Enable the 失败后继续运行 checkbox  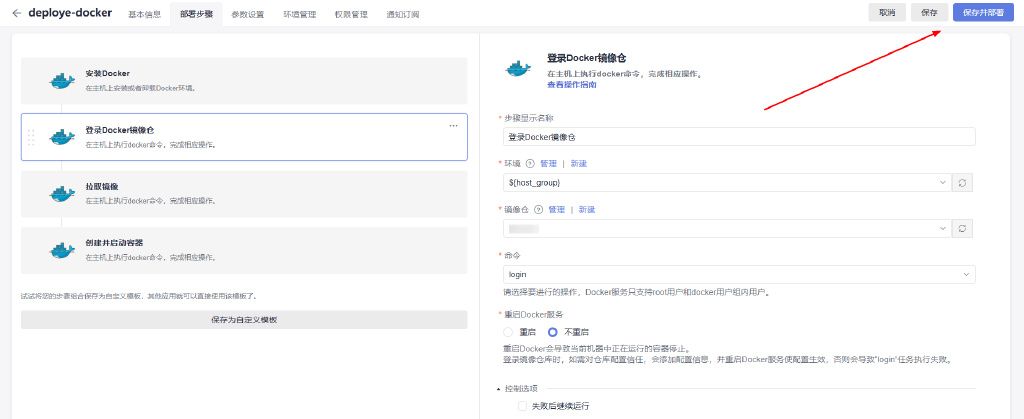pos(522,406)
